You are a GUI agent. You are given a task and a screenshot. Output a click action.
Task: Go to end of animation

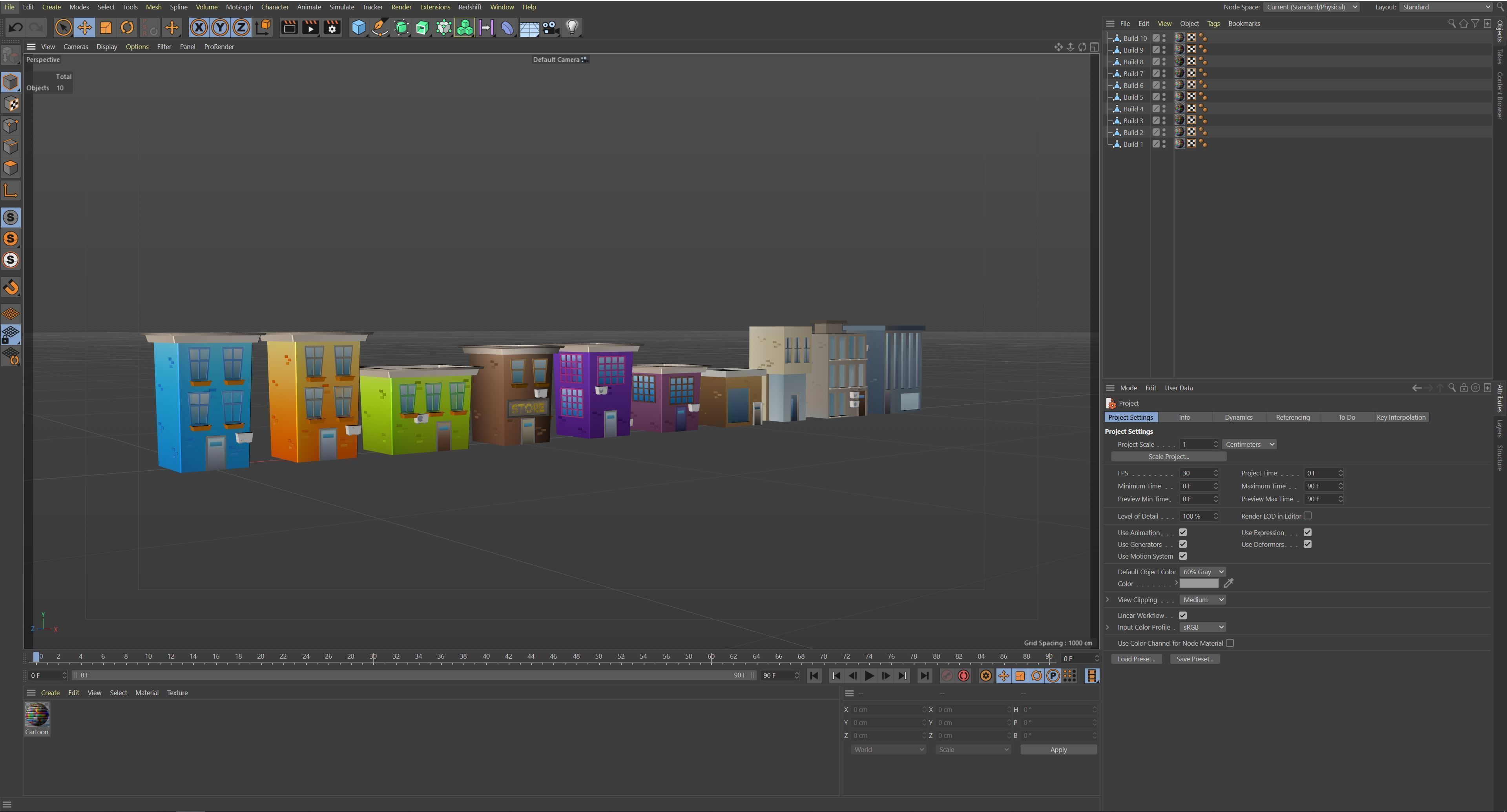pos(924,676)
